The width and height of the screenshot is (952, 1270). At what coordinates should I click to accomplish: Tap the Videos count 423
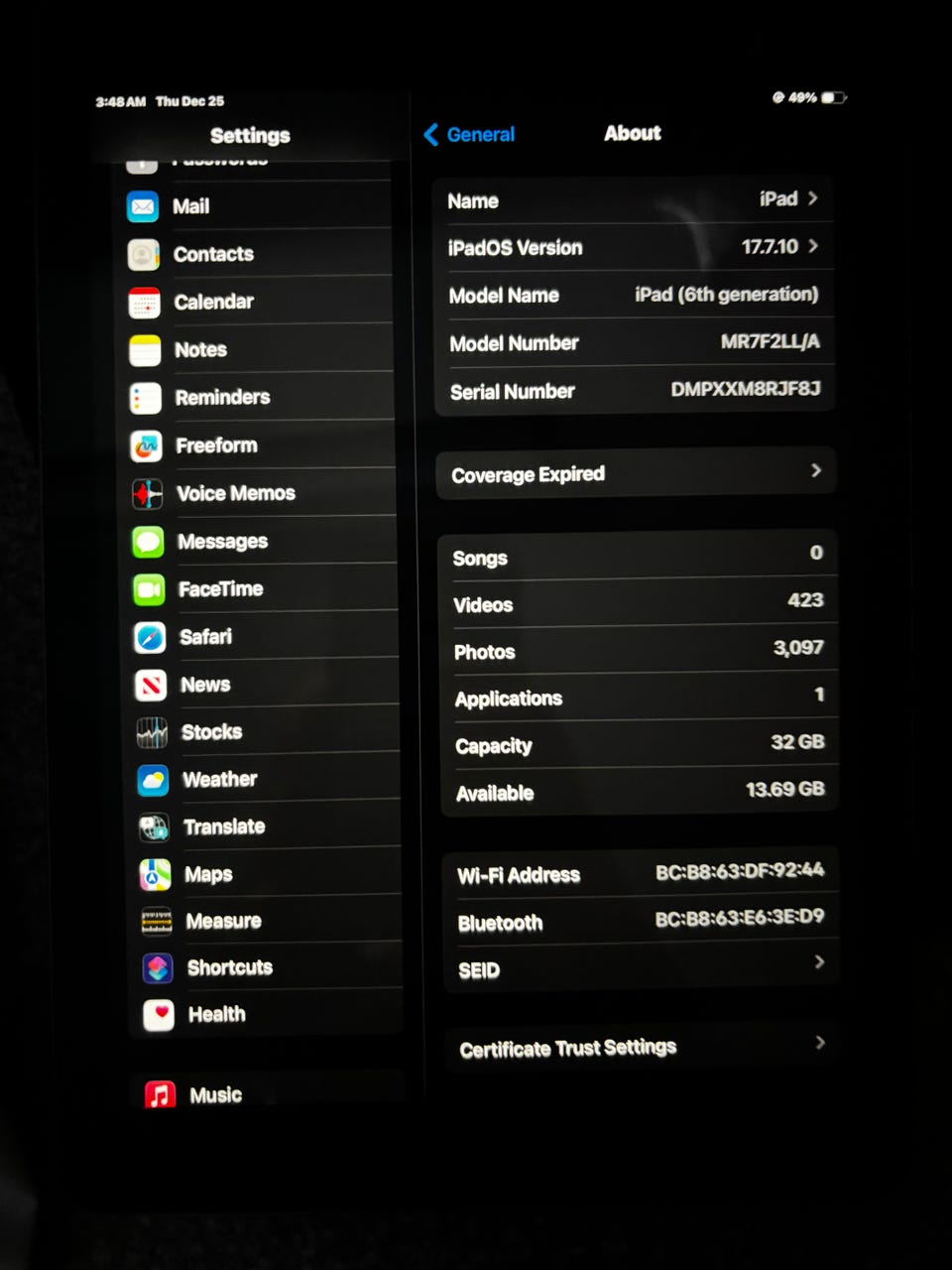tap(805, 599)
